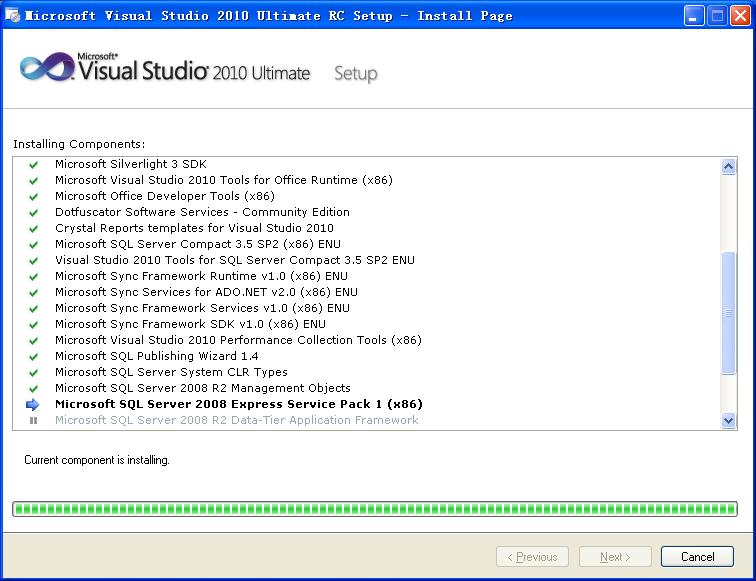The width and height of the screenshot is (756, 581).
Task: Select Microsoft Sync Framework Runtime v1.0 row
Action: (x=201, y=276)
